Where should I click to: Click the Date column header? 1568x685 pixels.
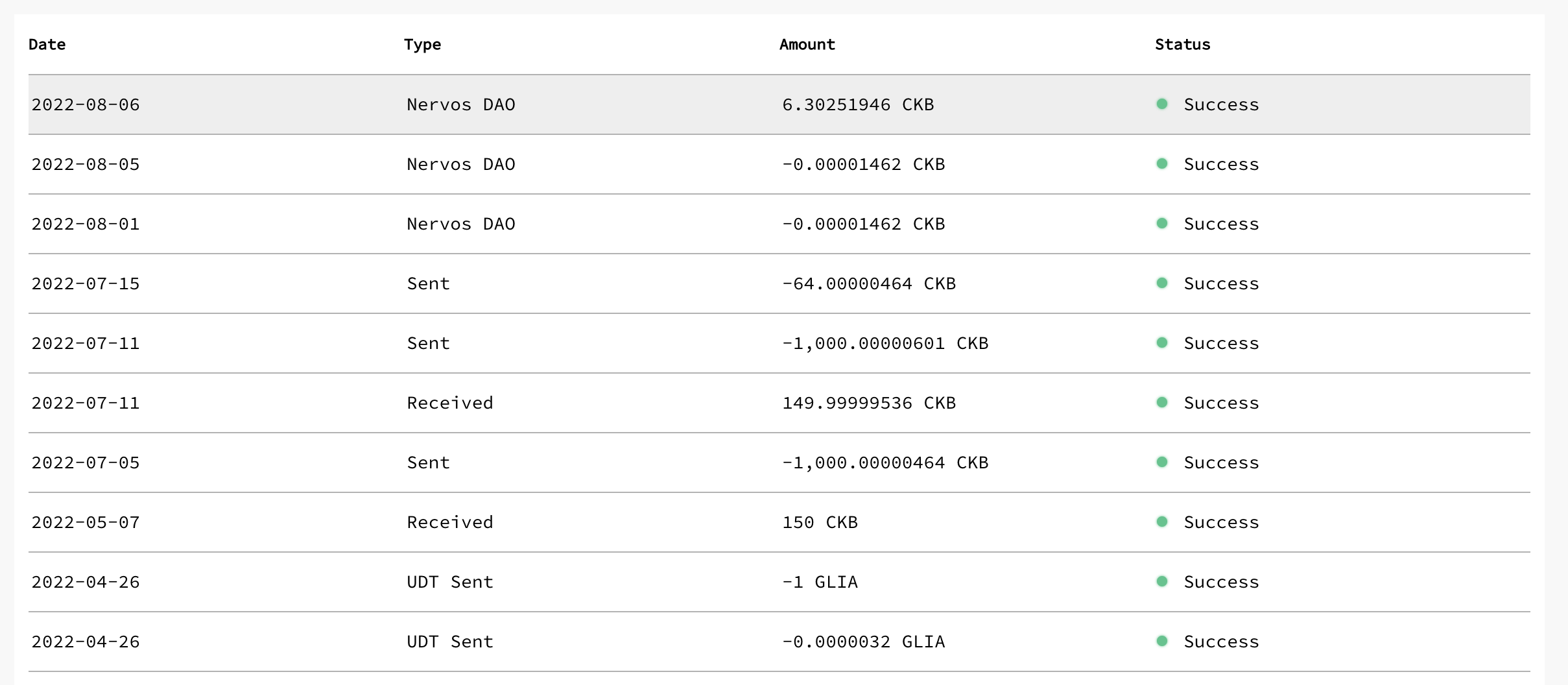[47, 45]
